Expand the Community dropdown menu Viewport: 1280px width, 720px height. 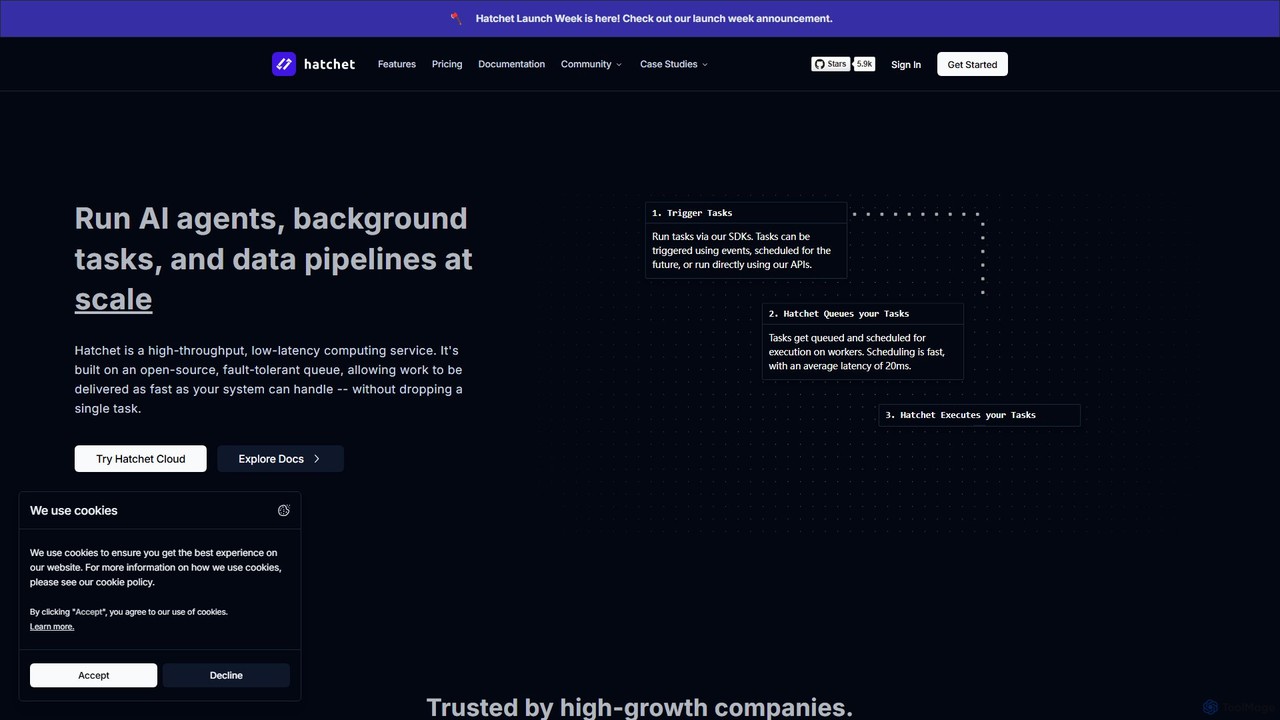[591, 64]
